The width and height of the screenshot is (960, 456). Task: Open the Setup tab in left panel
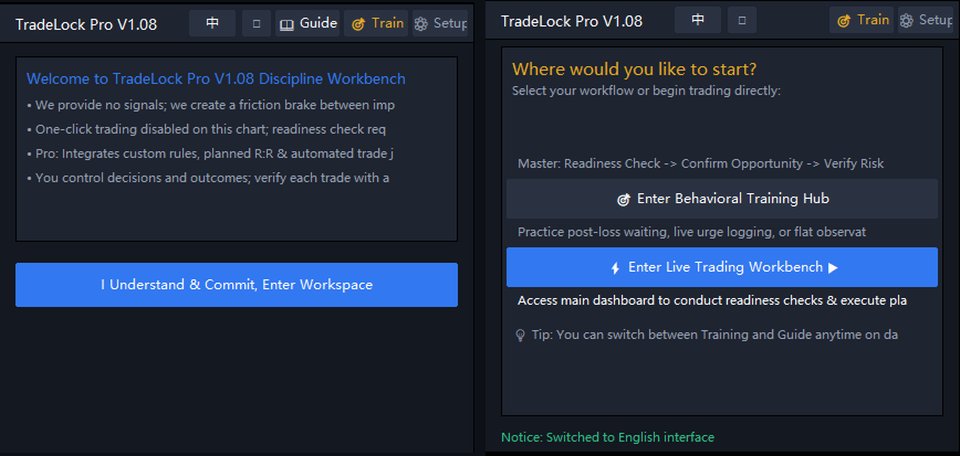[x=440, y=24]
